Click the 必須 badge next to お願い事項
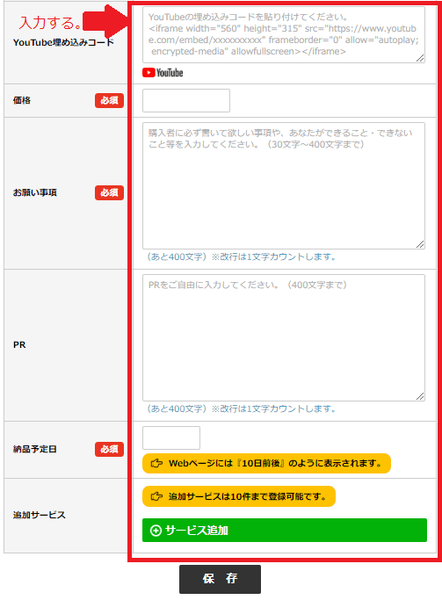 [x=109, y=193]
